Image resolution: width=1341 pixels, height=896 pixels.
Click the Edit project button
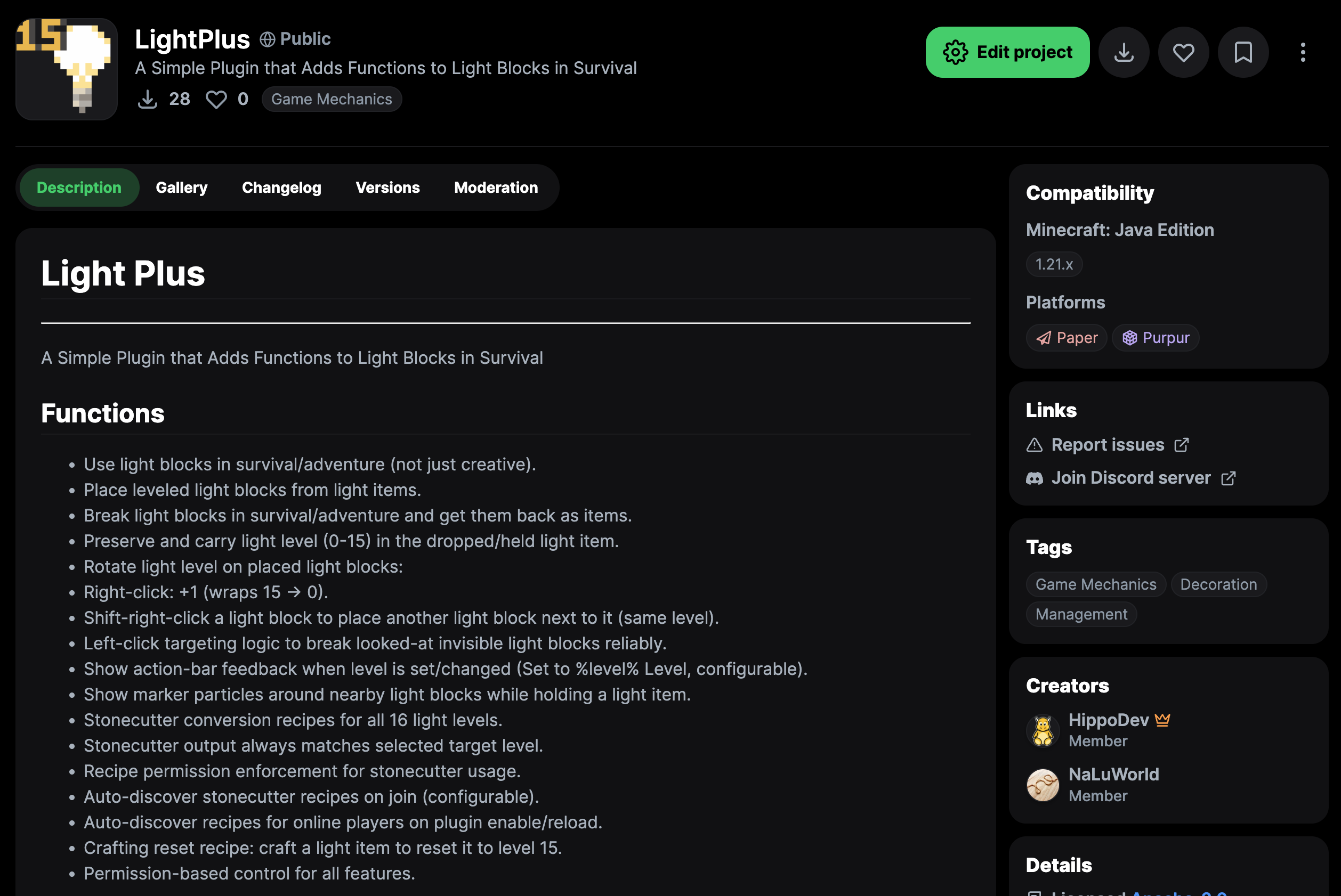[x=1007, y=52]
